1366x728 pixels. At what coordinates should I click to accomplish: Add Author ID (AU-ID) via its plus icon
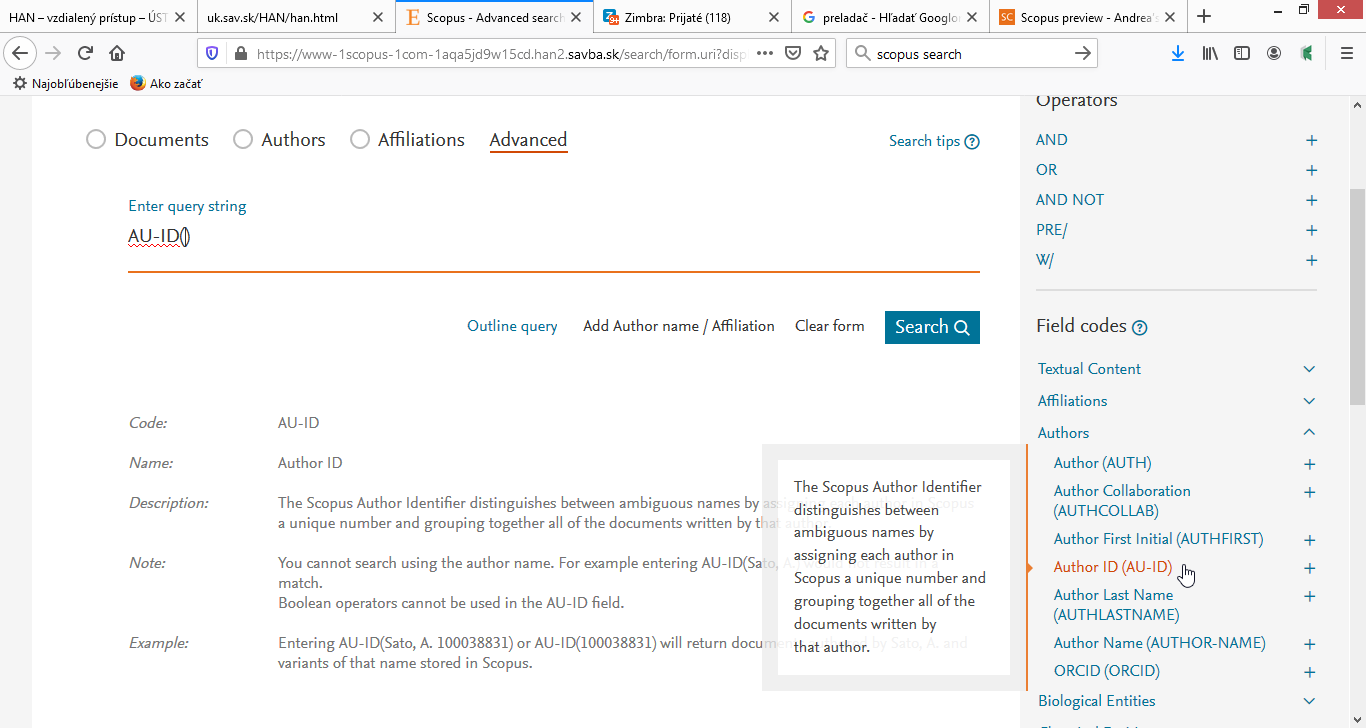tap(1310, 567)
